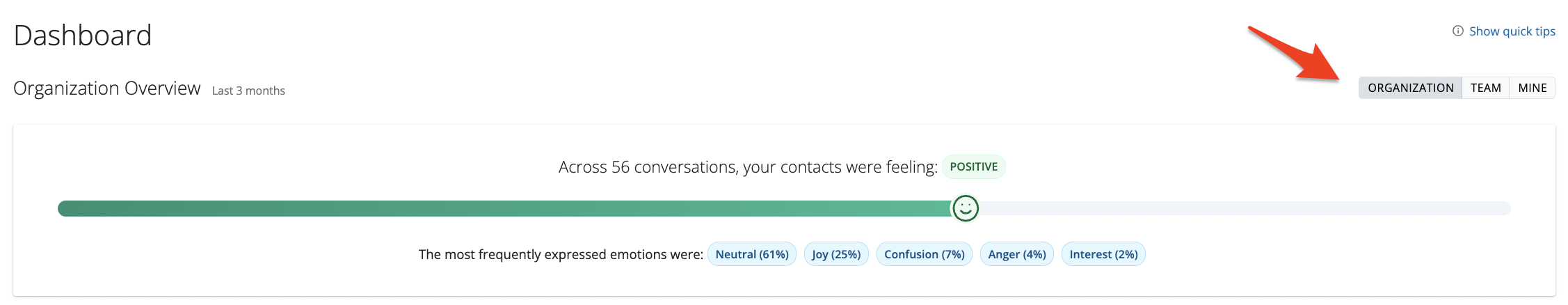
Task: Click the "most frequently expressed emotions" label
Action: coord(560,254)
